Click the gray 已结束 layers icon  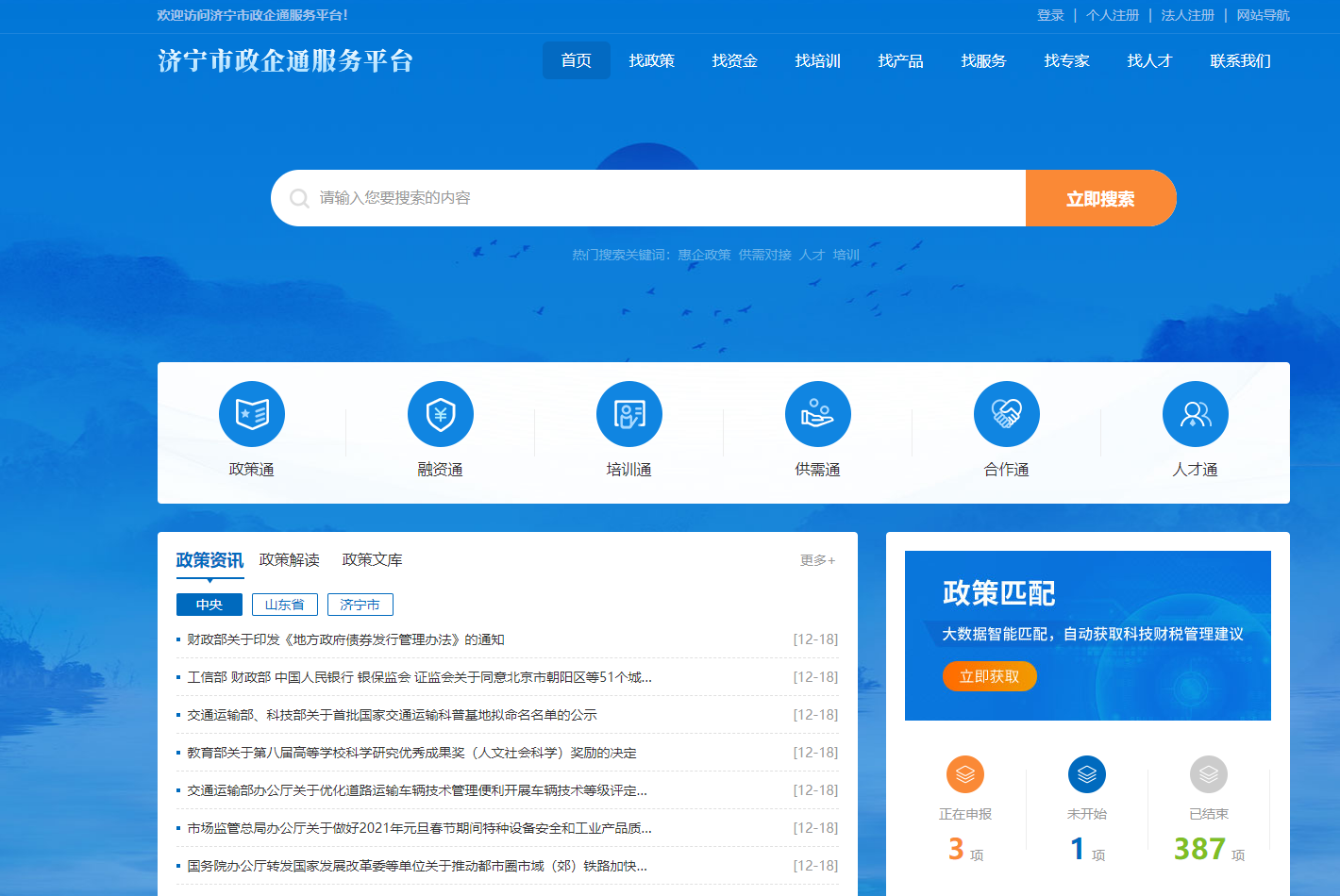point(1209,774)
